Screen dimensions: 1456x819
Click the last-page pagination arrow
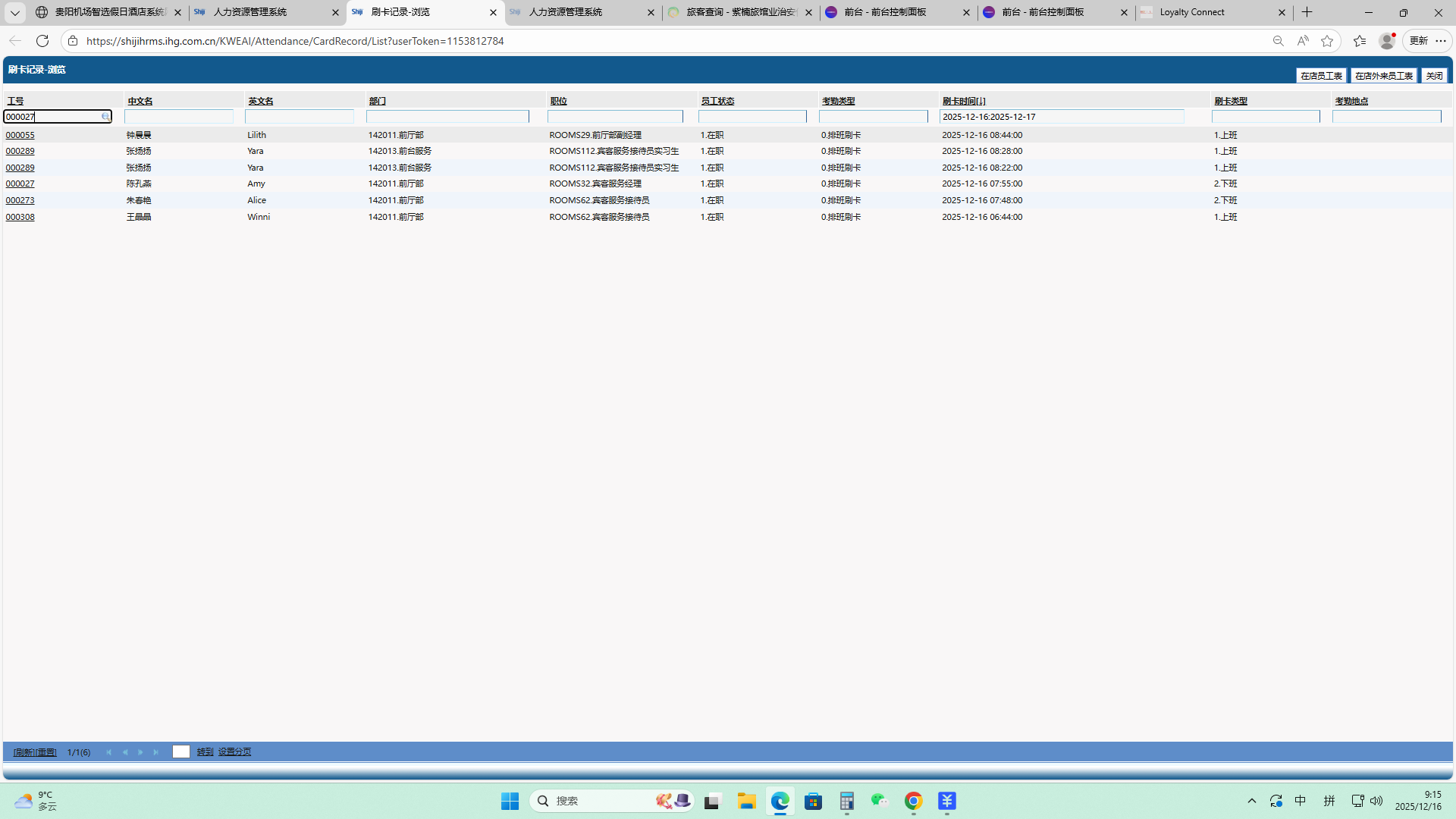(156, 752)
